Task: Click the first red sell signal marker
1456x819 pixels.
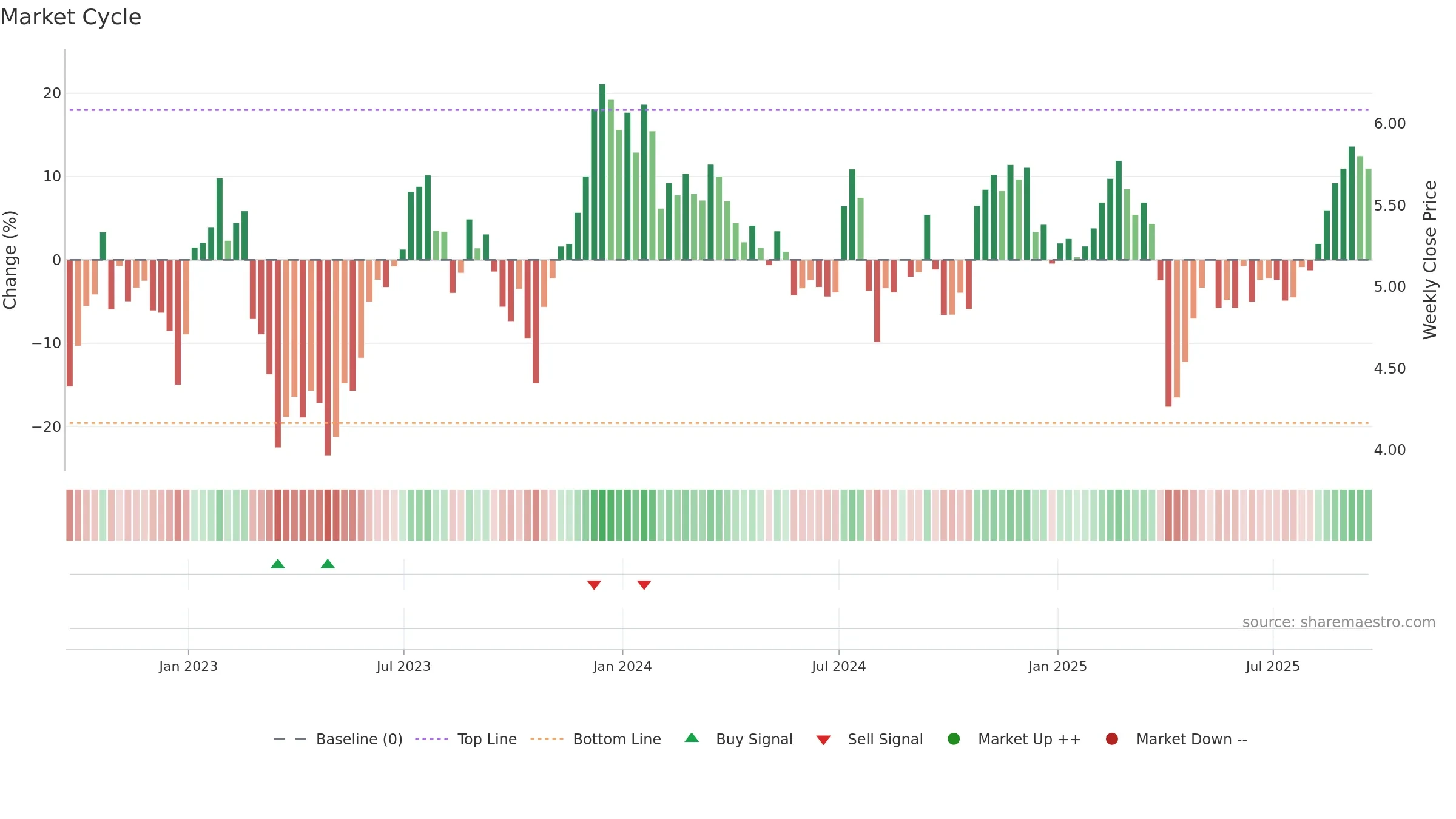Action: tap(594, 585)
